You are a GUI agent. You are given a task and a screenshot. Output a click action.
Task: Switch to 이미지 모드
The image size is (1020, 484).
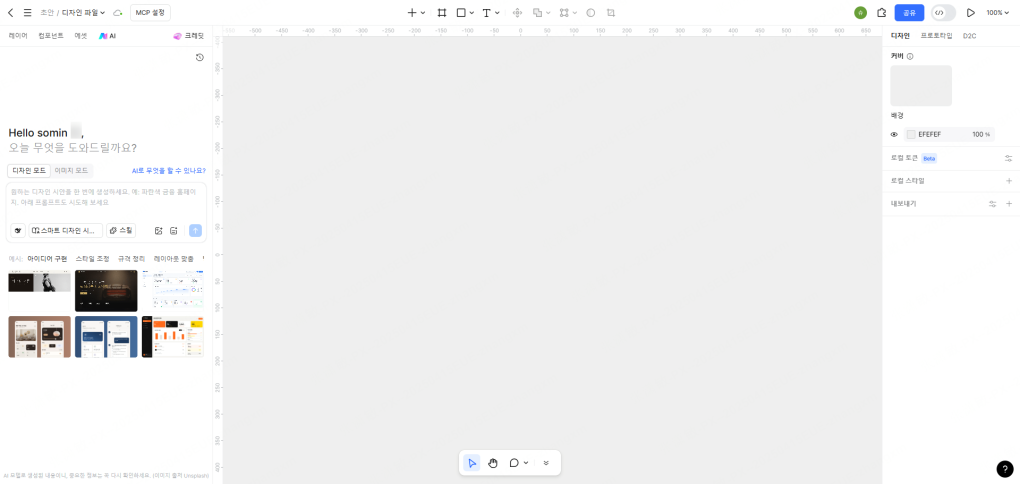coord(72,170)
